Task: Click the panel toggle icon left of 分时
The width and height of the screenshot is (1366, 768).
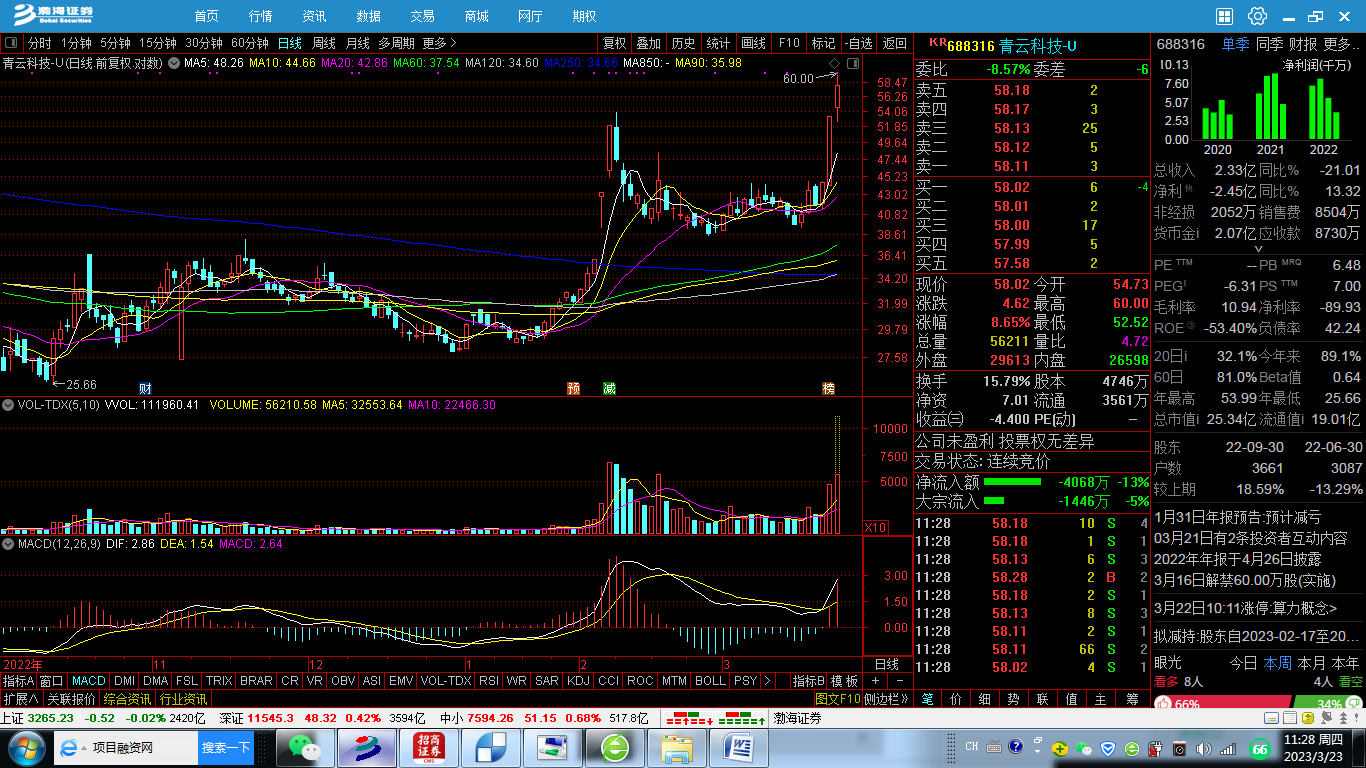Action: (11, 43)
